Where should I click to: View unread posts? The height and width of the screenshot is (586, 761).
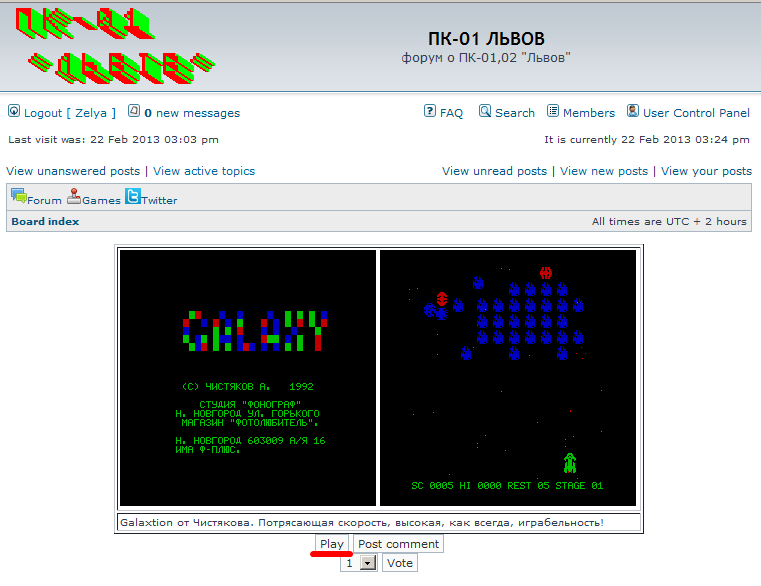494,171
